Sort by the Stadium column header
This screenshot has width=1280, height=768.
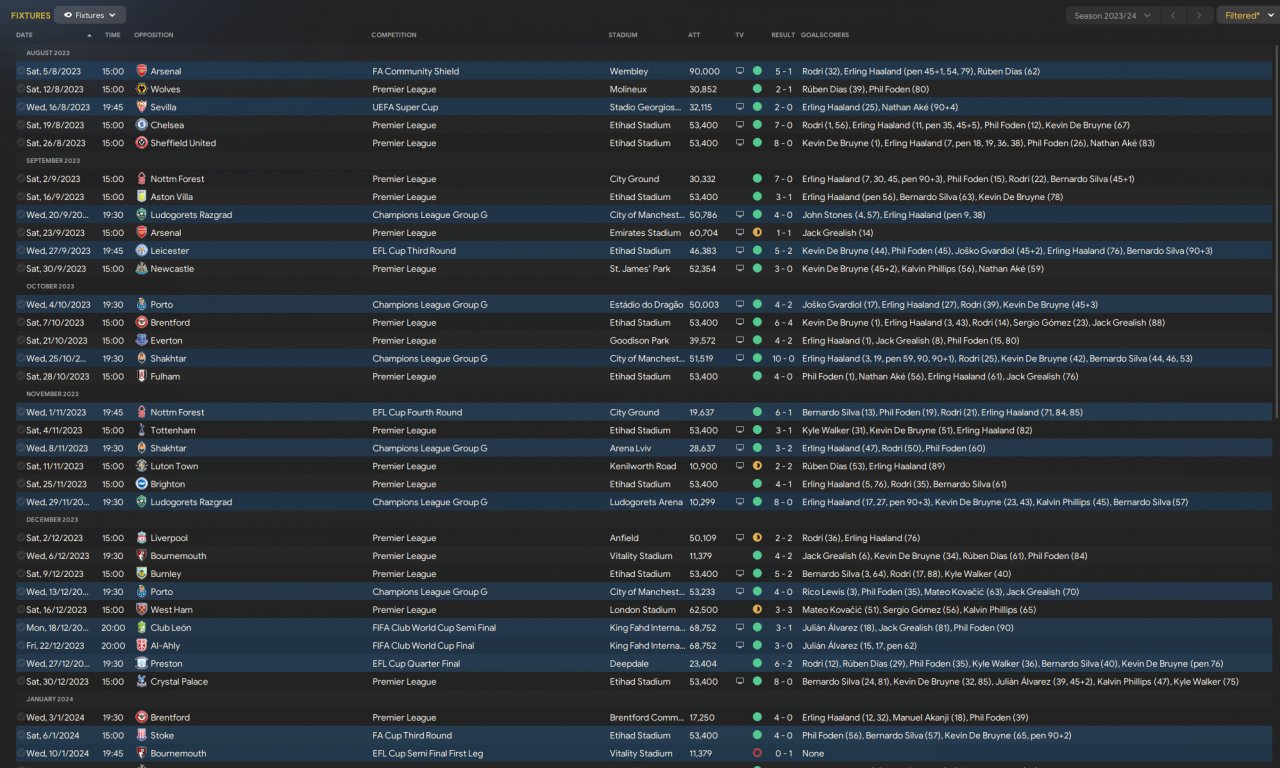pos(623,35)
